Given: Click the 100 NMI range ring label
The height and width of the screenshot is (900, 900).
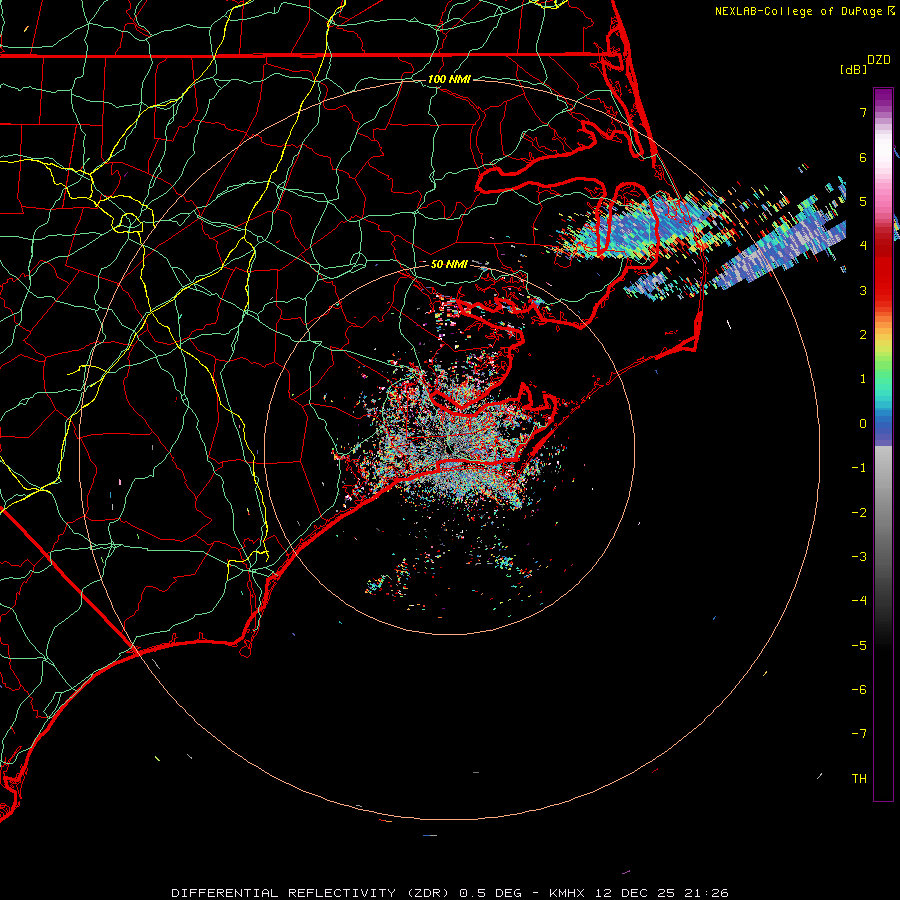Looking at the screenshot, I should pyautogui.click(x=449, y=79).
